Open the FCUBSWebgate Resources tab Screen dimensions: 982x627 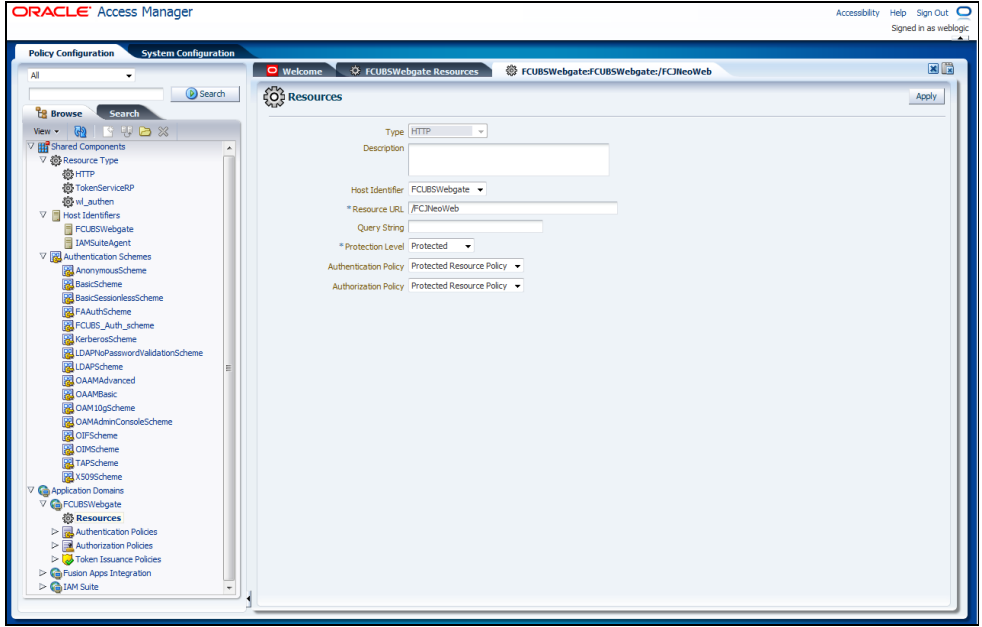[x=415, y=71]
